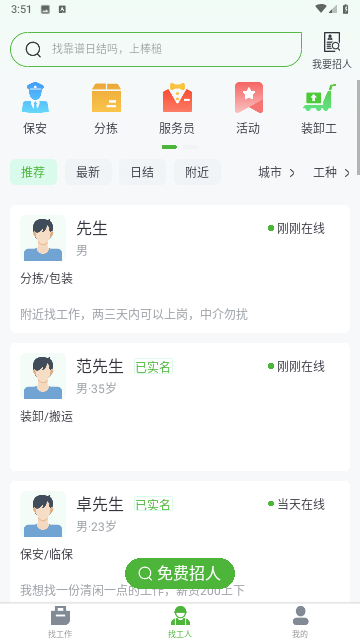Tap the green 免费招人 button
The width and height of the screenshot is (360, 640).
[x=180, y=573]
